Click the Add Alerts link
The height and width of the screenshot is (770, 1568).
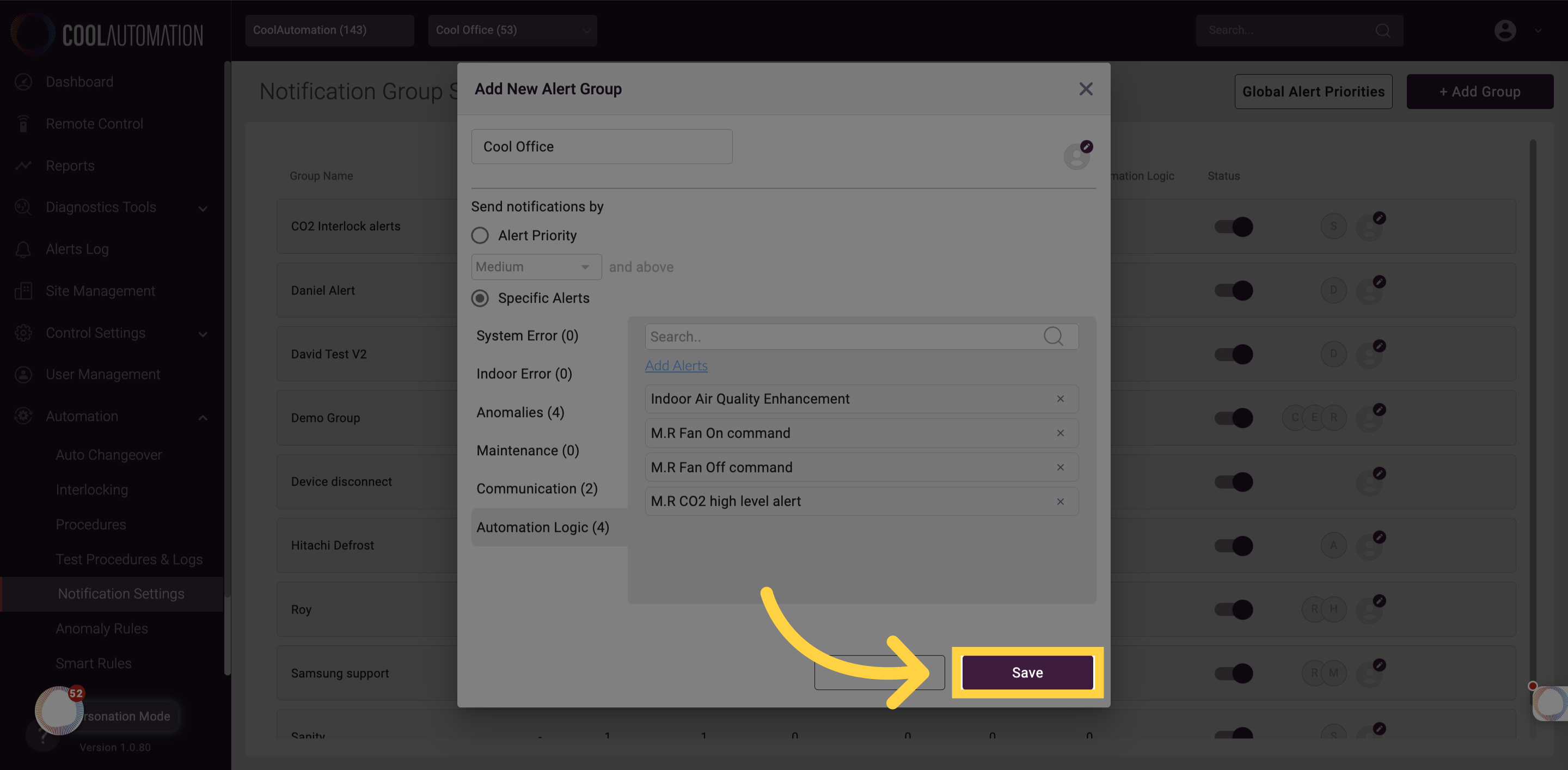[676, 365]
